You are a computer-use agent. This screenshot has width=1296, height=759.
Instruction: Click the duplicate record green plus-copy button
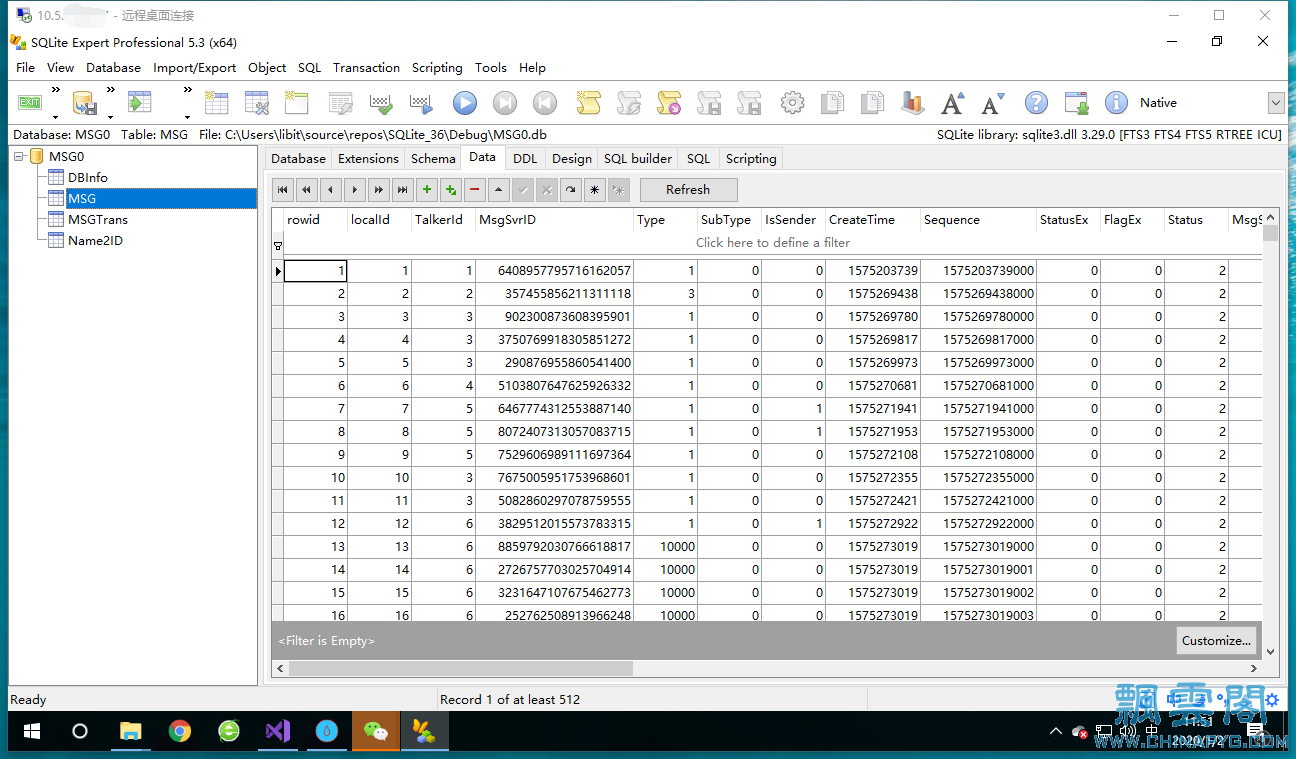pyautogui.click(x=451, y=189)
